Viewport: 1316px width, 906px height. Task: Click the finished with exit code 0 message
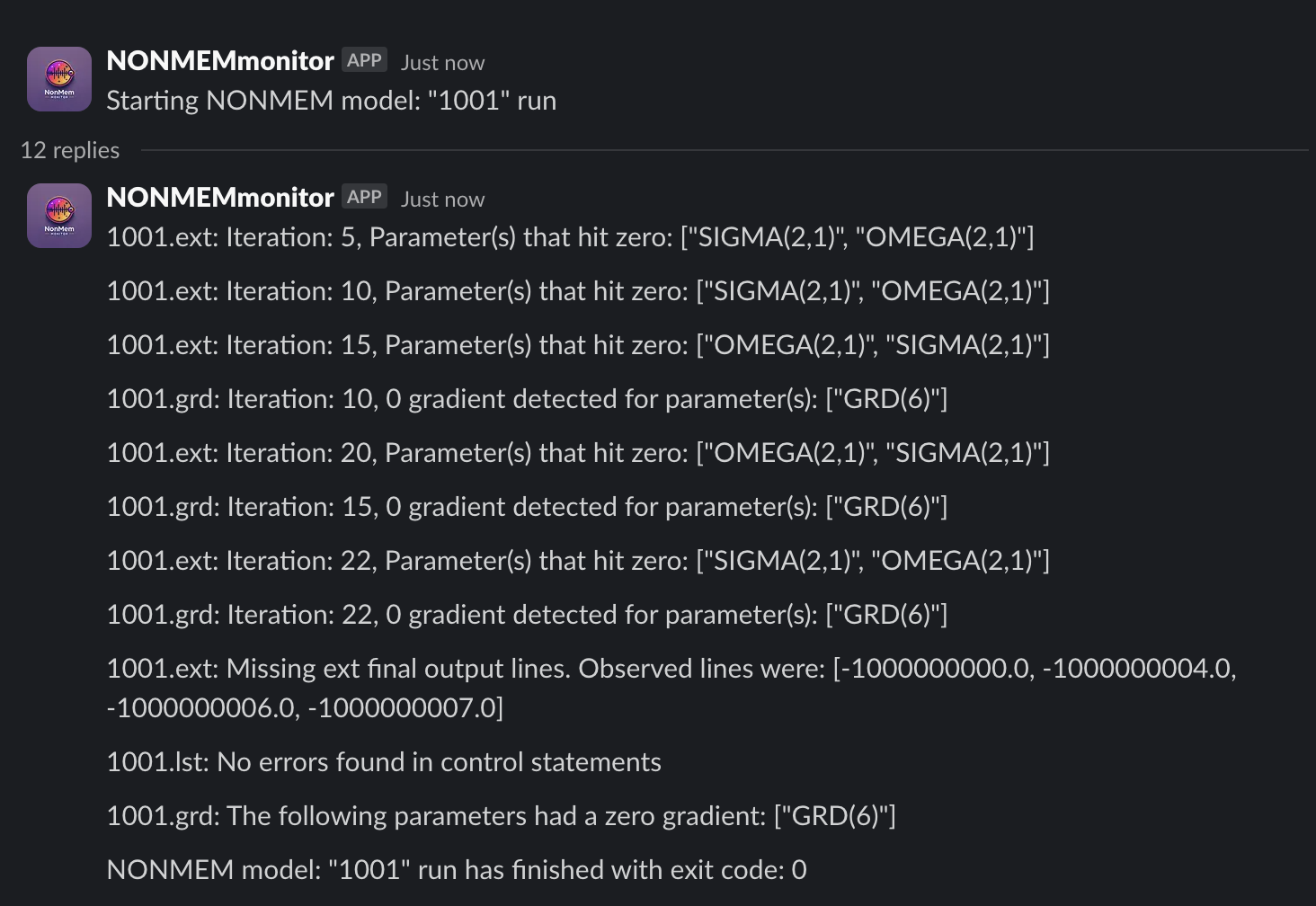click(457, 869)
